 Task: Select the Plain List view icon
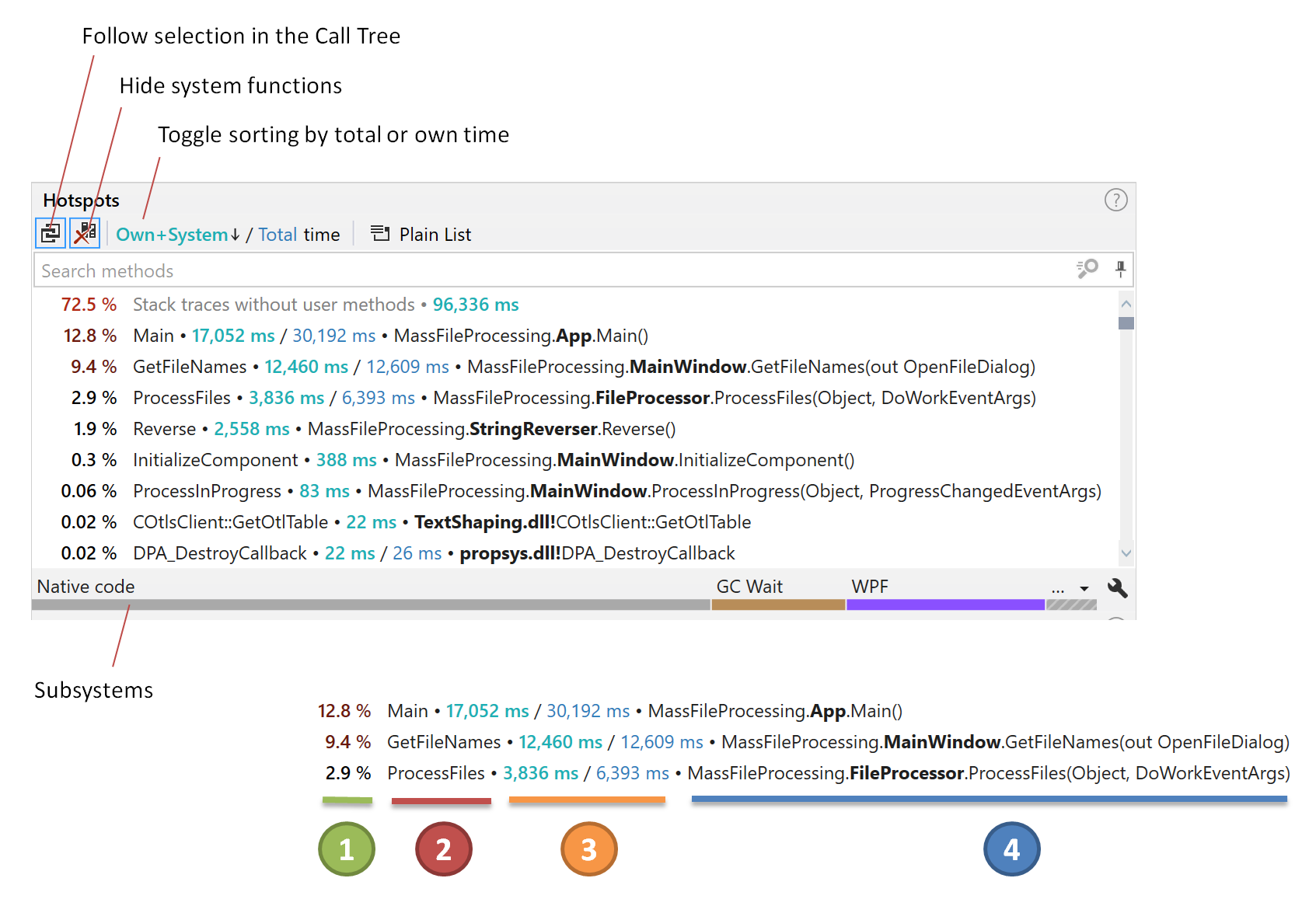coord(380,234)
